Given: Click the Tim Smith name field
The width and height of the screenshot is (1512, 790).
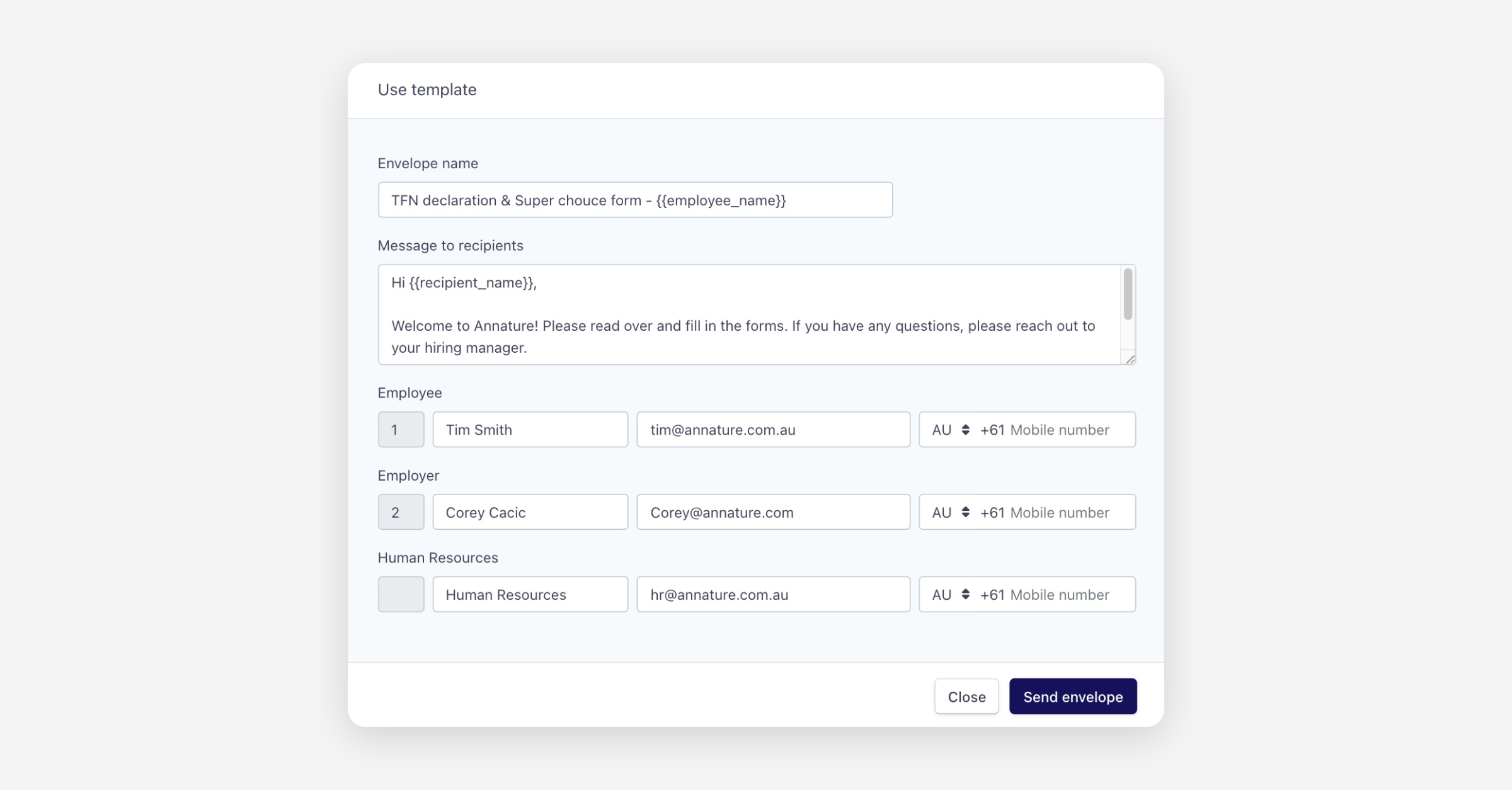Looking at the screenshot, I should (x=530, y=430).
